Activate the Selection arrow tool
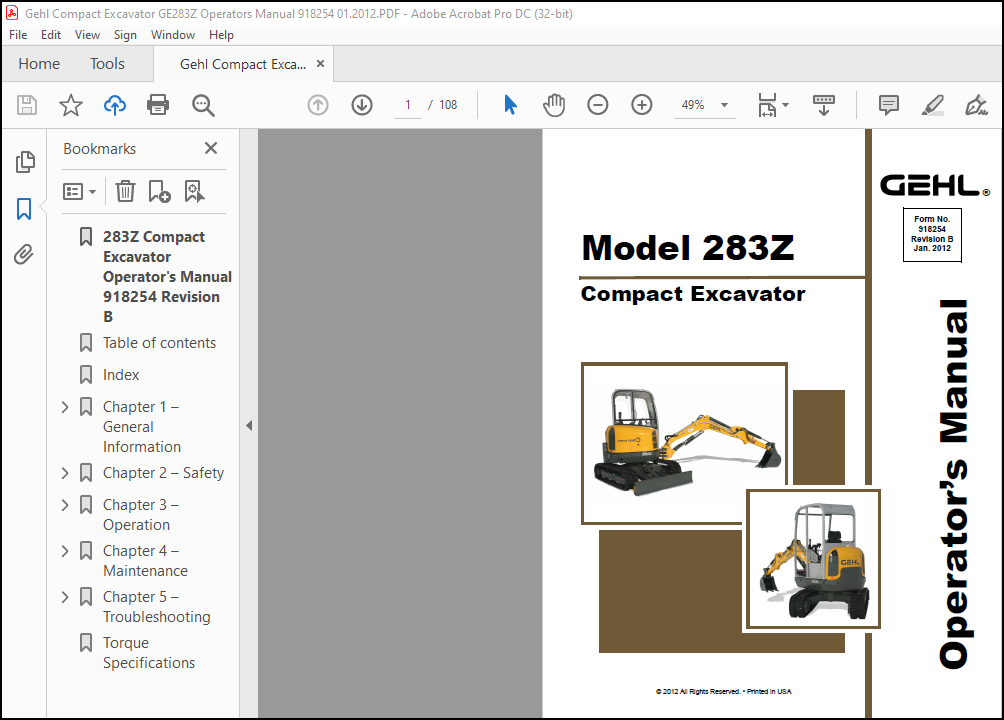The image size is (1004, 720). click(510, 104)
